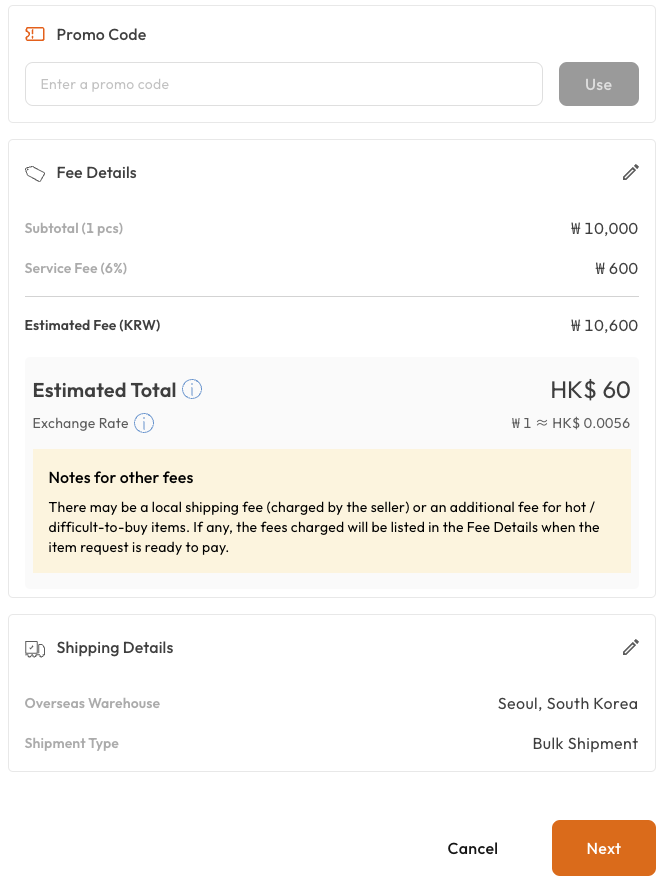Select the HK$ 60 estimated total amount
This screenshot has height=886, width=665.
590,389
